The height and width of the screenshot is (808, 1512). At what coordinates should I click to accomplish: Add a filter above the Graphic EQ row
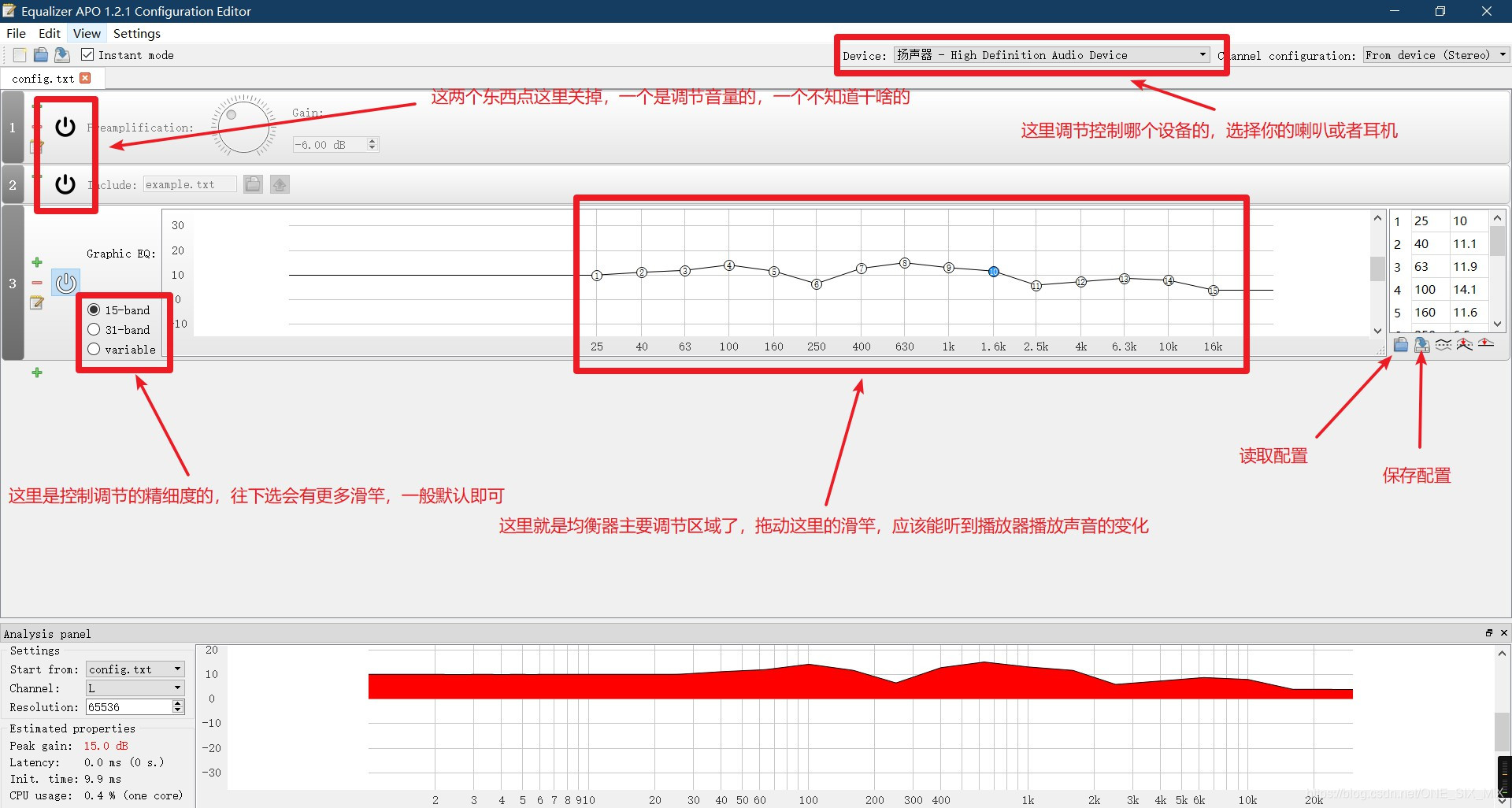click(37, 262)
